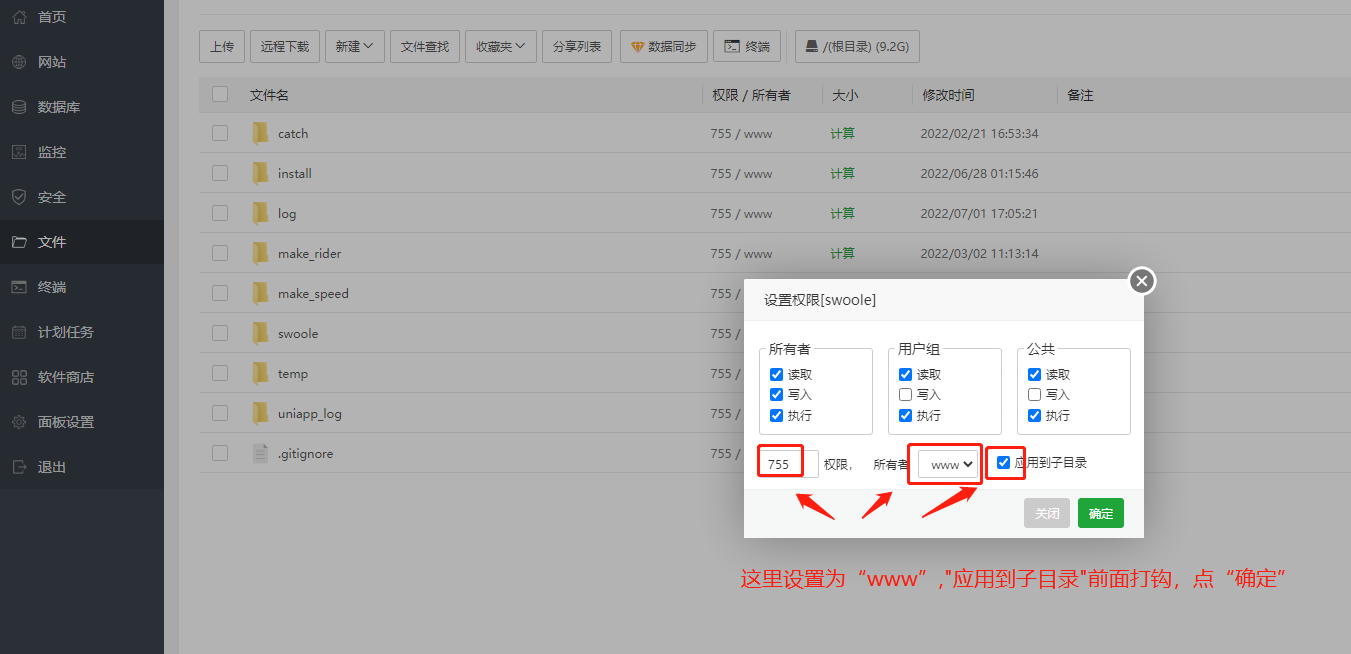Click the 远程下载 remote download button
Image resolution: width=1351 pixels, height=654 pixels.
(x=285, y=46)
